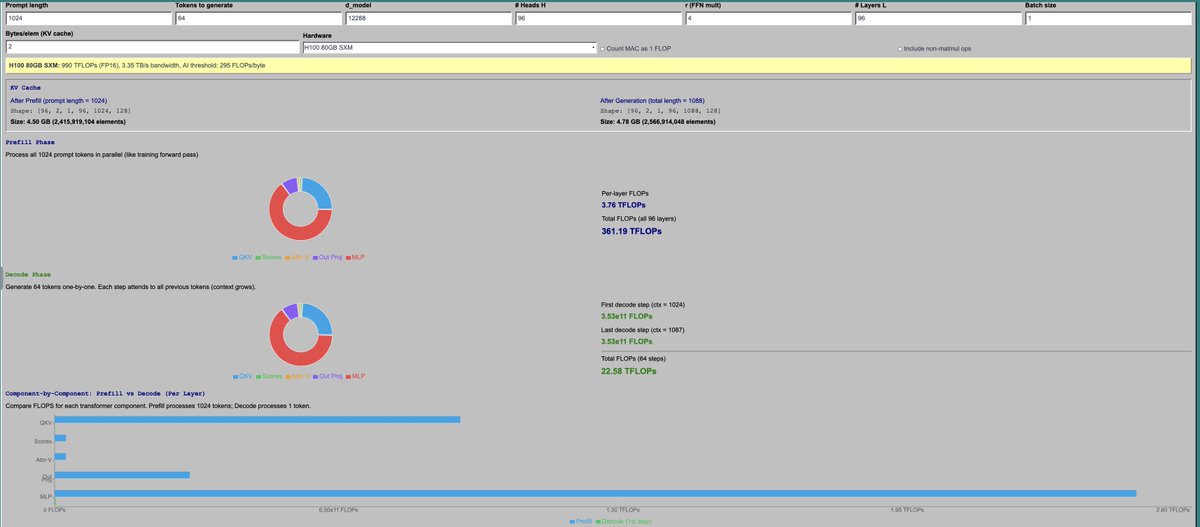
Task: Toggle Attn·V in Decode donut legend
Action: [x=297, y=376]
